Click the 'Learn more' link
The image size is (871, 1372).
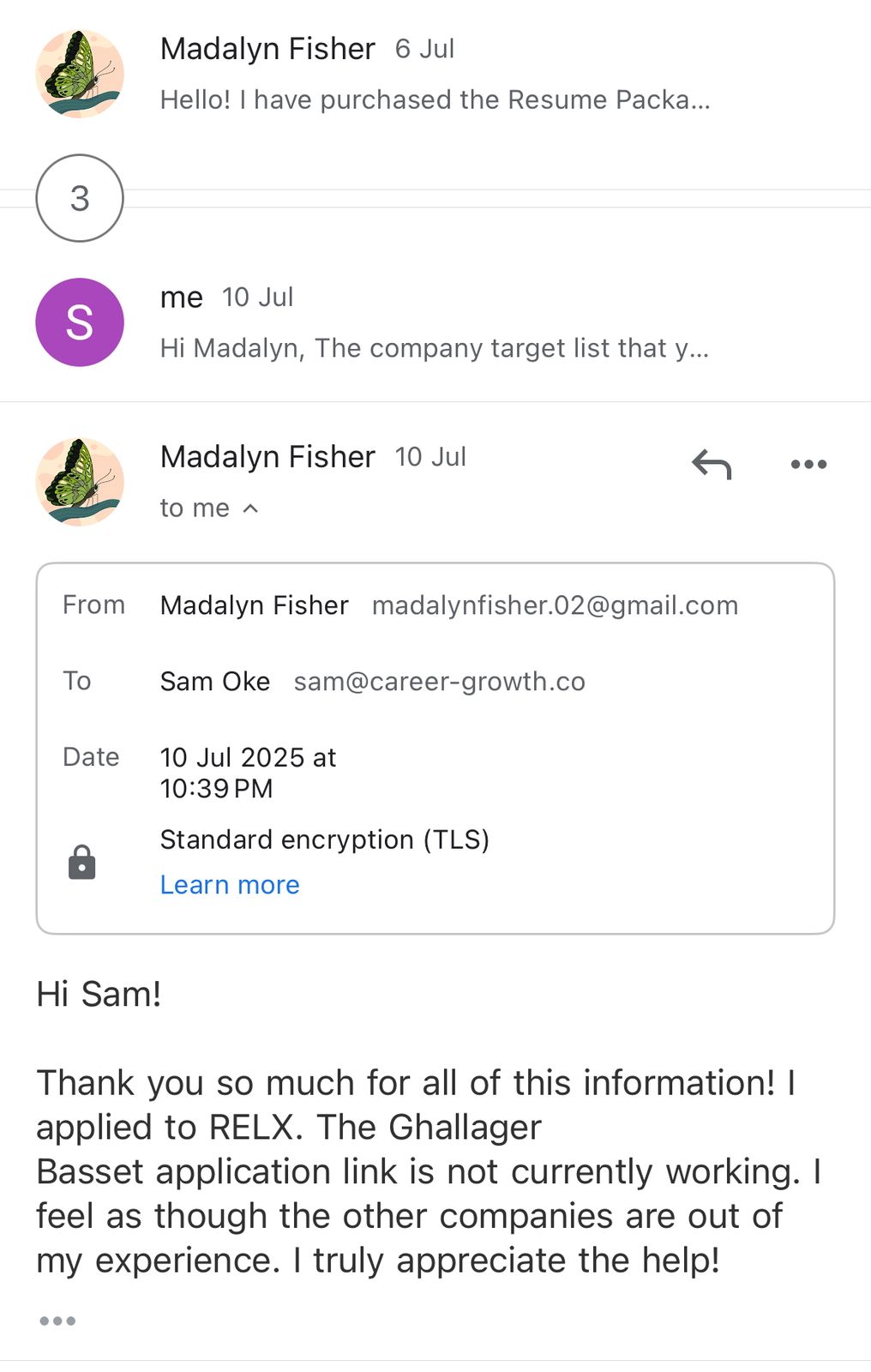[230, 885]
